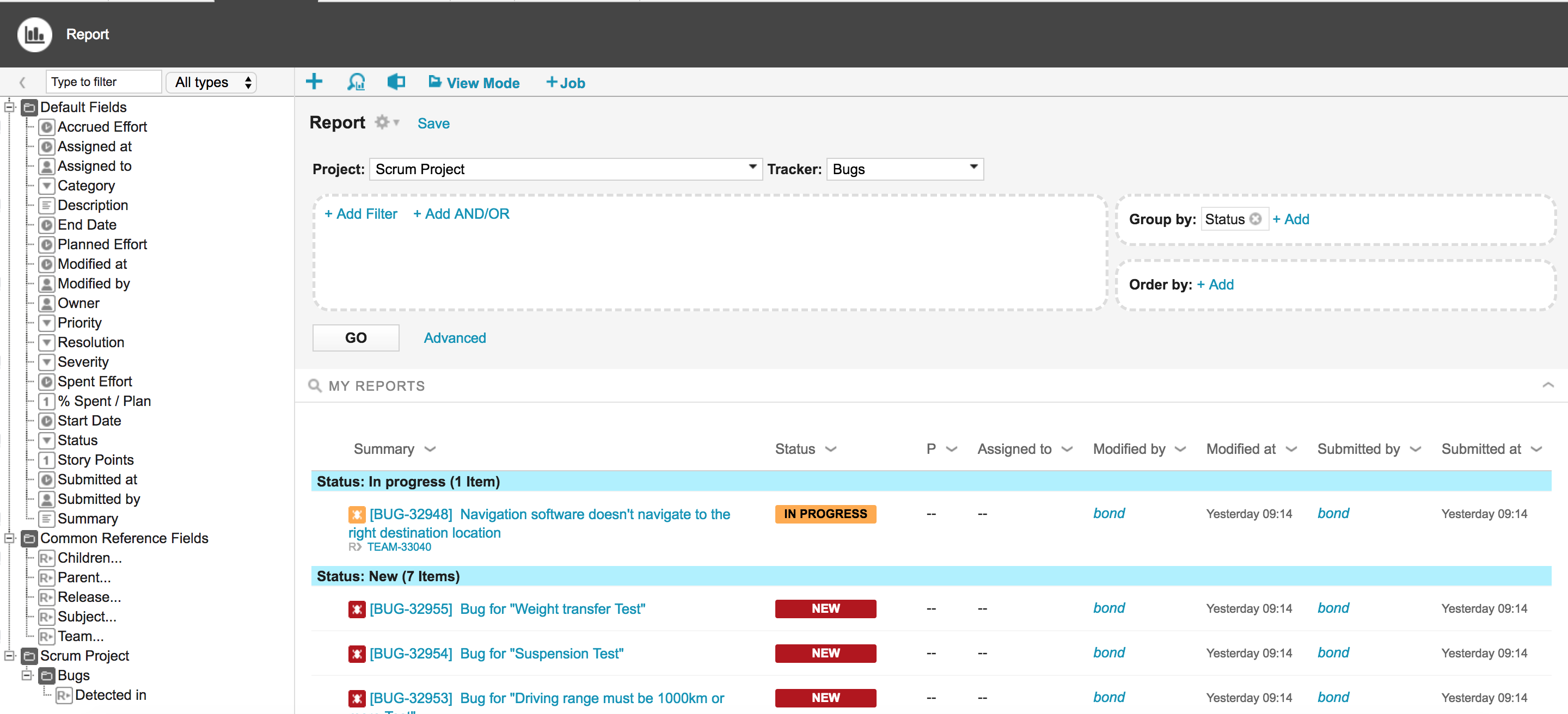Screen dimensions: 1568x714
Task: Click the Category choice field icon
Action: [x=47, y=186]
